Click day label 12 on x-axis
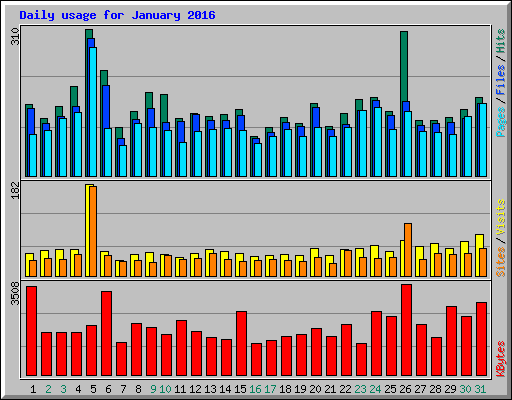This screenshot has width=512, height=400. point(195,389)
